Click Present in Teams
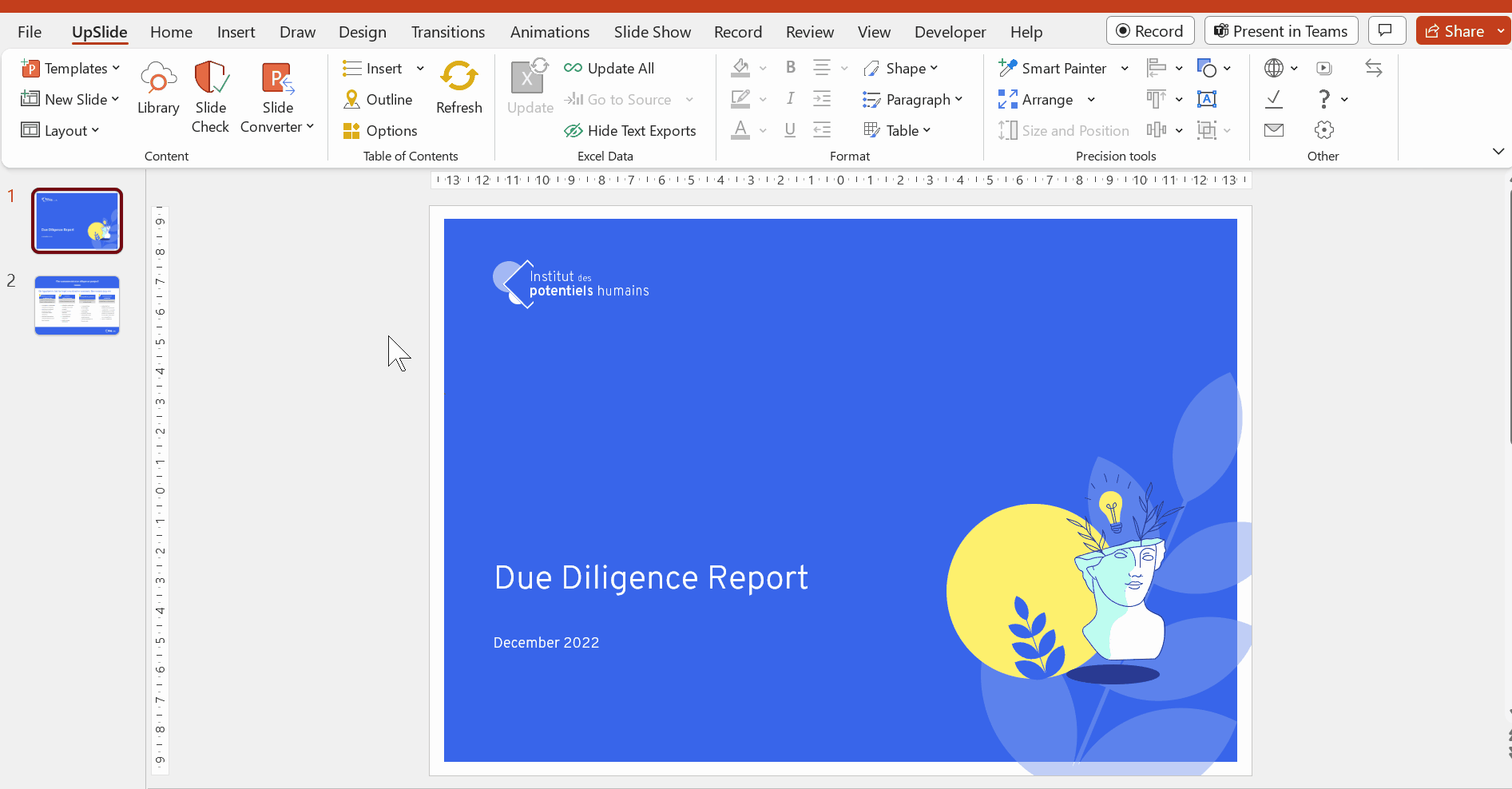Image resolution: width=1512 pixels, height=789 pixels. [x=1280, y=30]
